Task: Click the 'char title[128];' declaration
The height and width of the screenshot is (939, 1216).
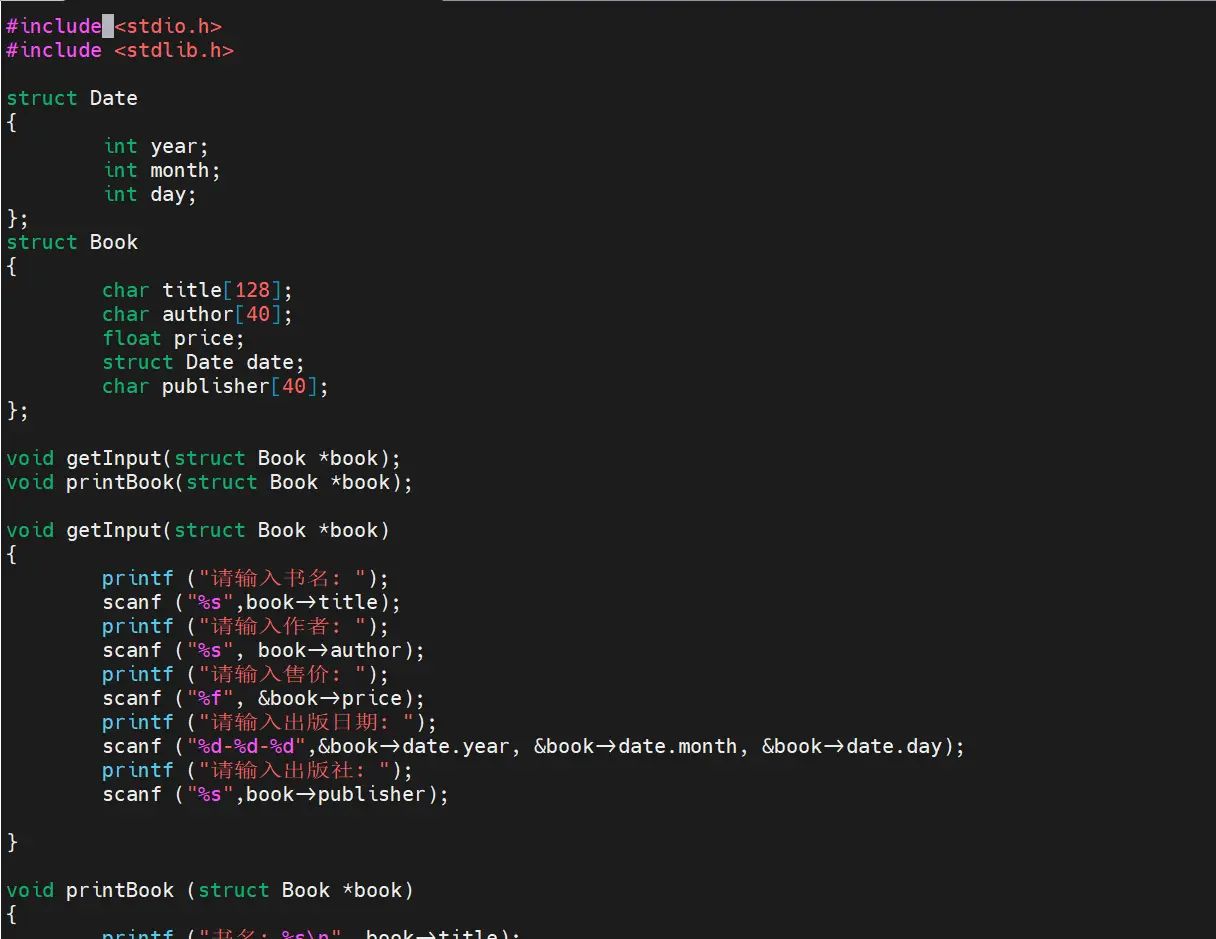Action: pyautogui.click(x=198, y=290)
